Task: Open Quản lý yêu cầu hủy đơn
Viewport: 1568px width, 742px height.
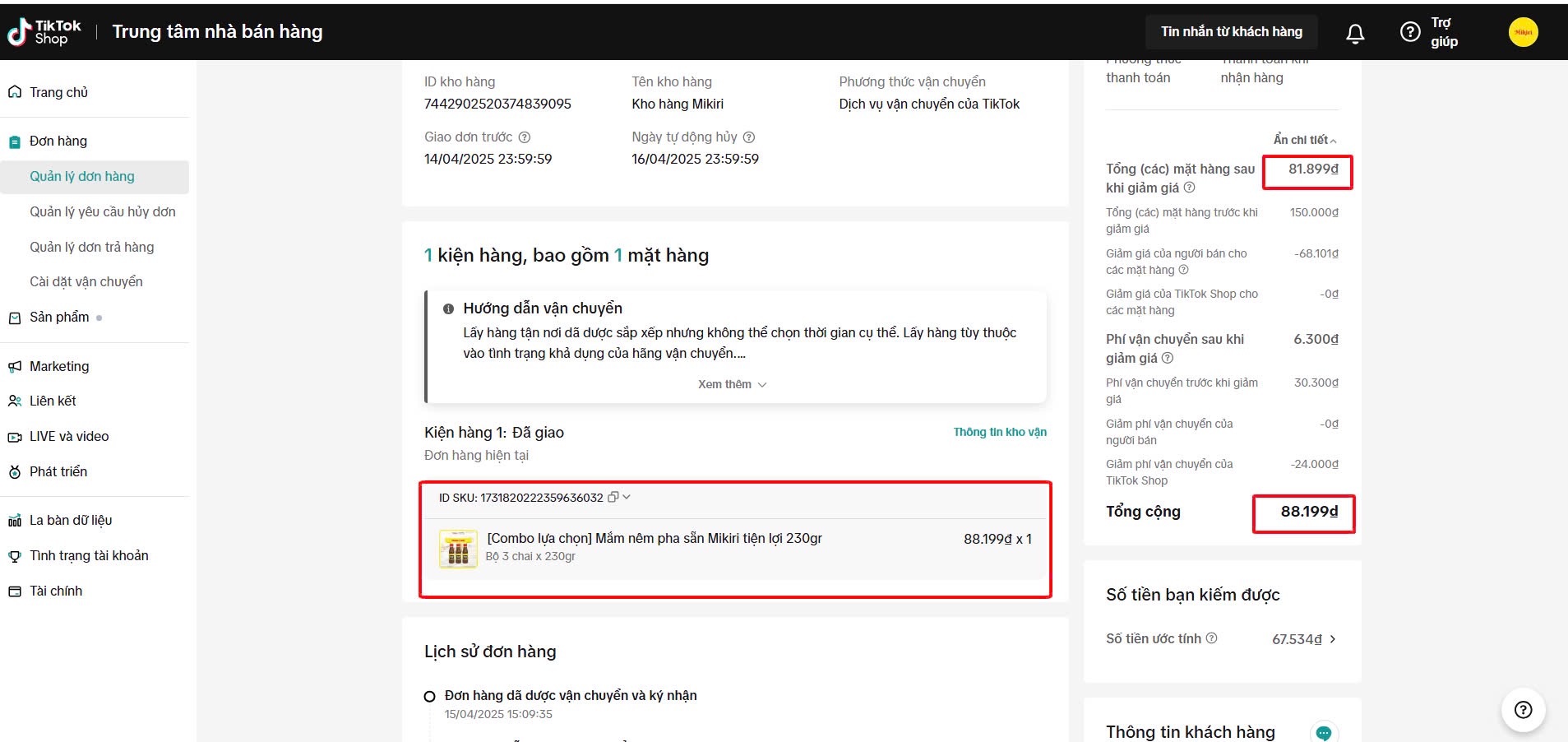Action: (103, 211)
